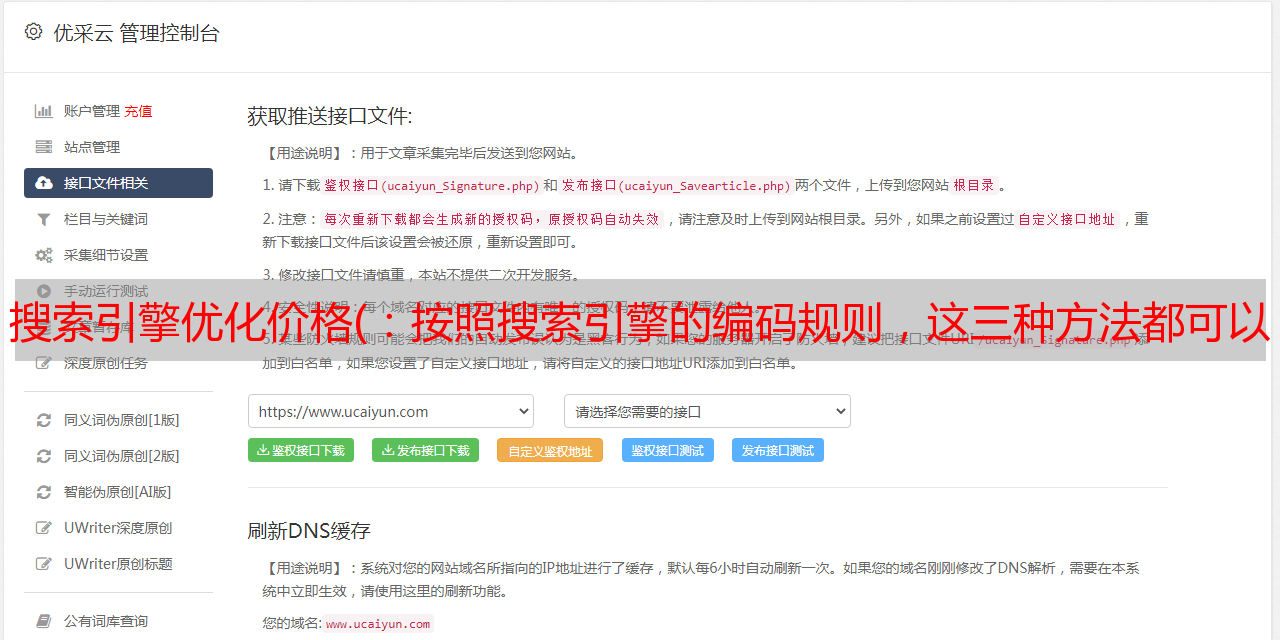Image resolution: width=1280 pixels, height=640 pixels.
Task: Click the bar chart icon for 账户管理
Action: tap(44, 111)
